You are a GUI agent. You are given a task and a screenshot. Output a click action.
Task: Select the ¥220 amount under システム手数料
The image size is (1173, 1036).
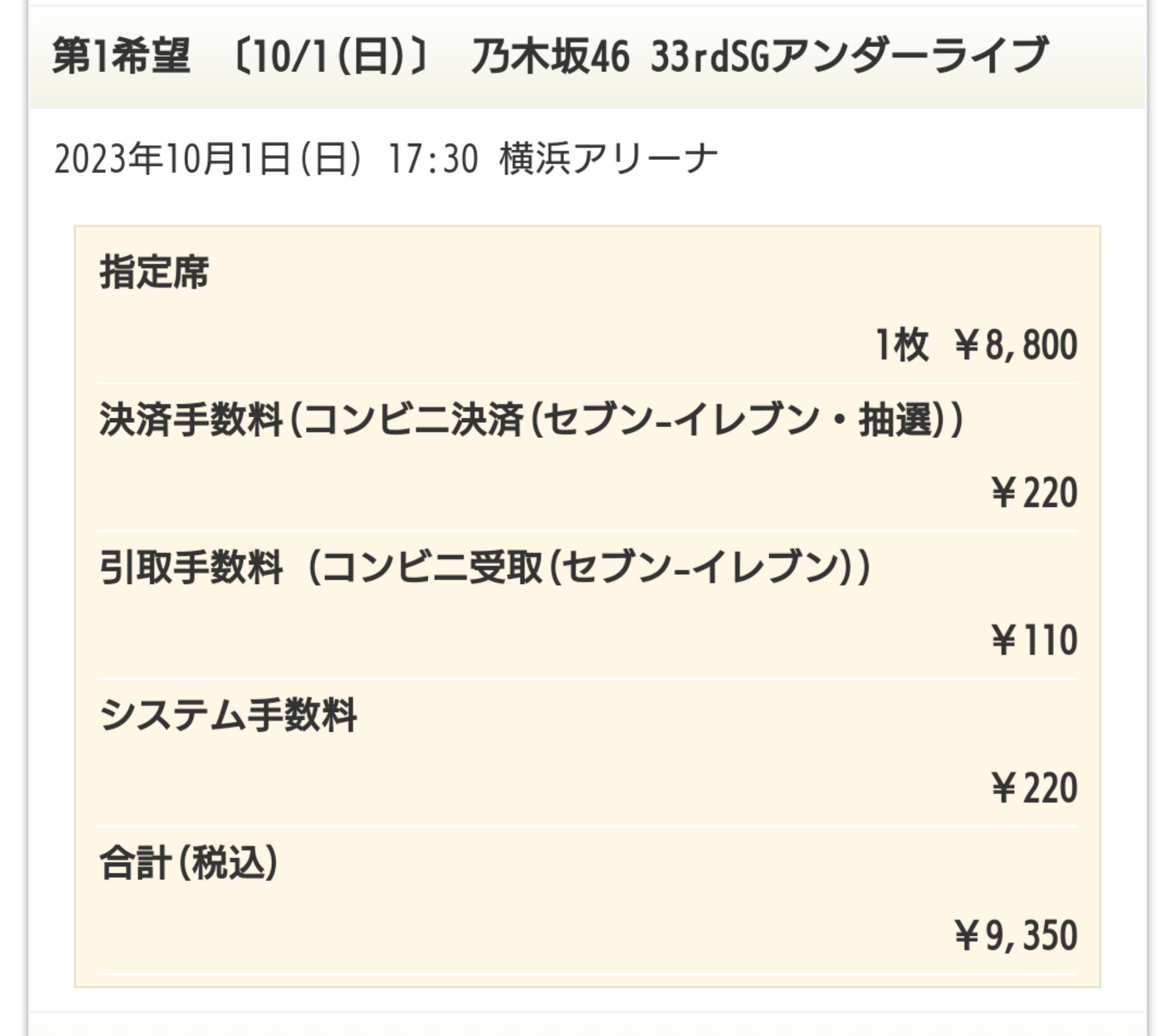[1034, 788]
